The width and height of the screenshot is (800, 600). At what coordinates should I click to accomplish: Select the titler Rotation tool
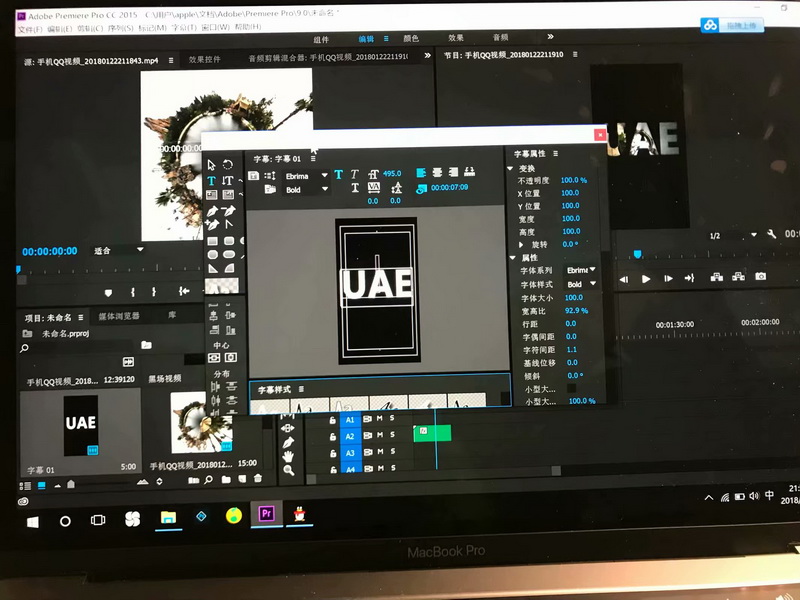point(228,164)
